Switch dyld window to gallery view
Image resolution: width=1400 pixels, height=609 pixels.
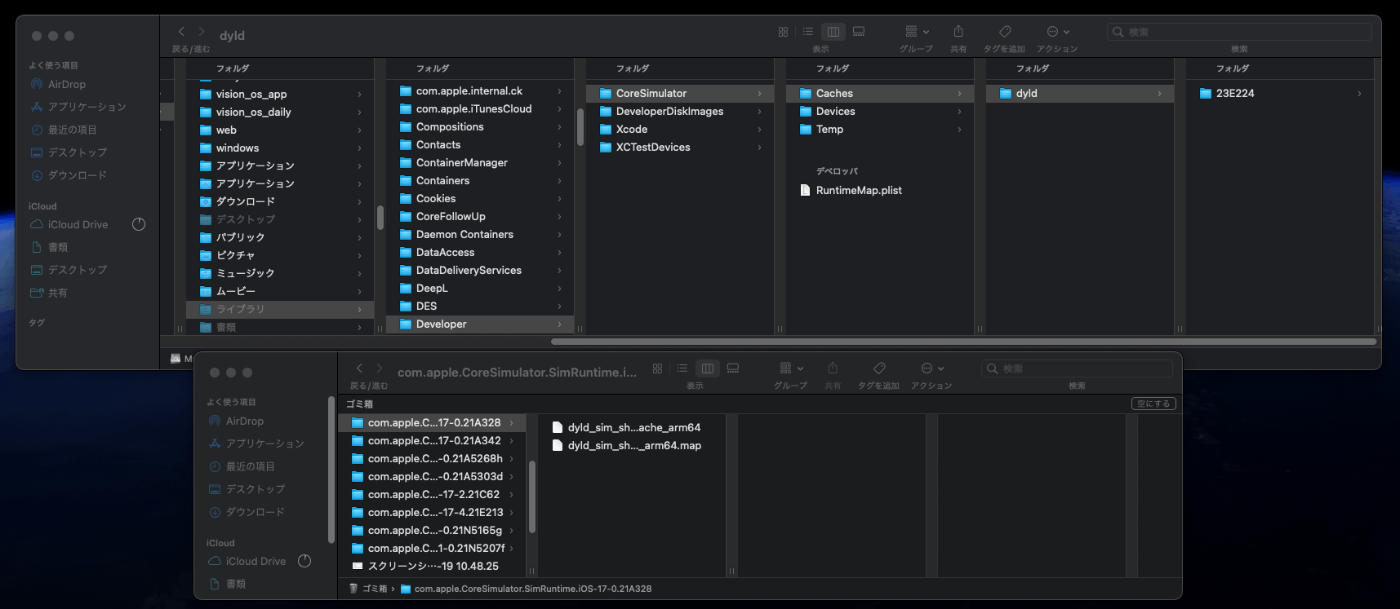click(x=858, y=32)
